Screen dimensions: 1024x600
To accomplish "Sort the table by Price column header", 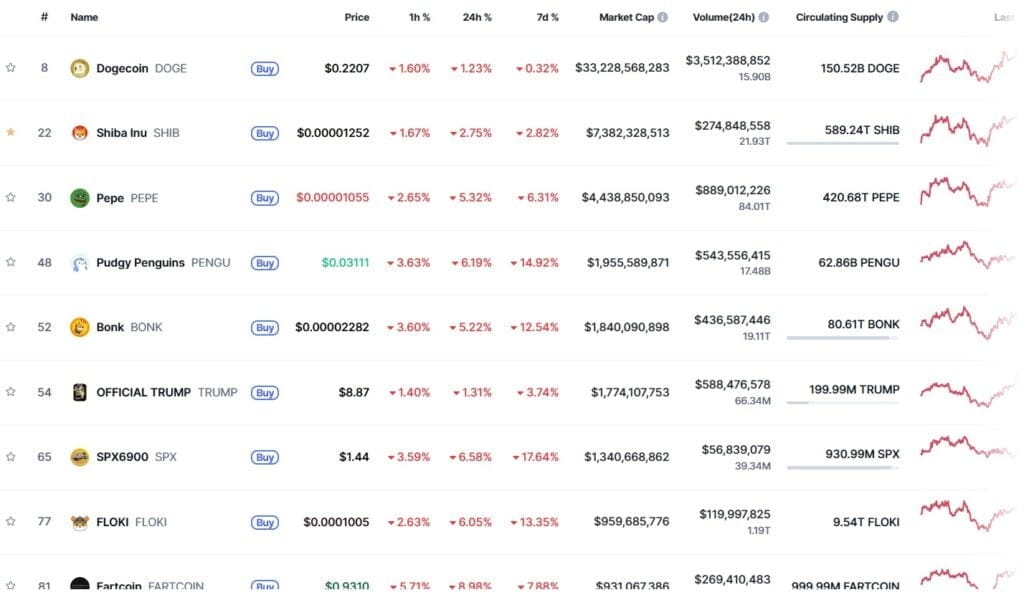I will click(357, 17).
